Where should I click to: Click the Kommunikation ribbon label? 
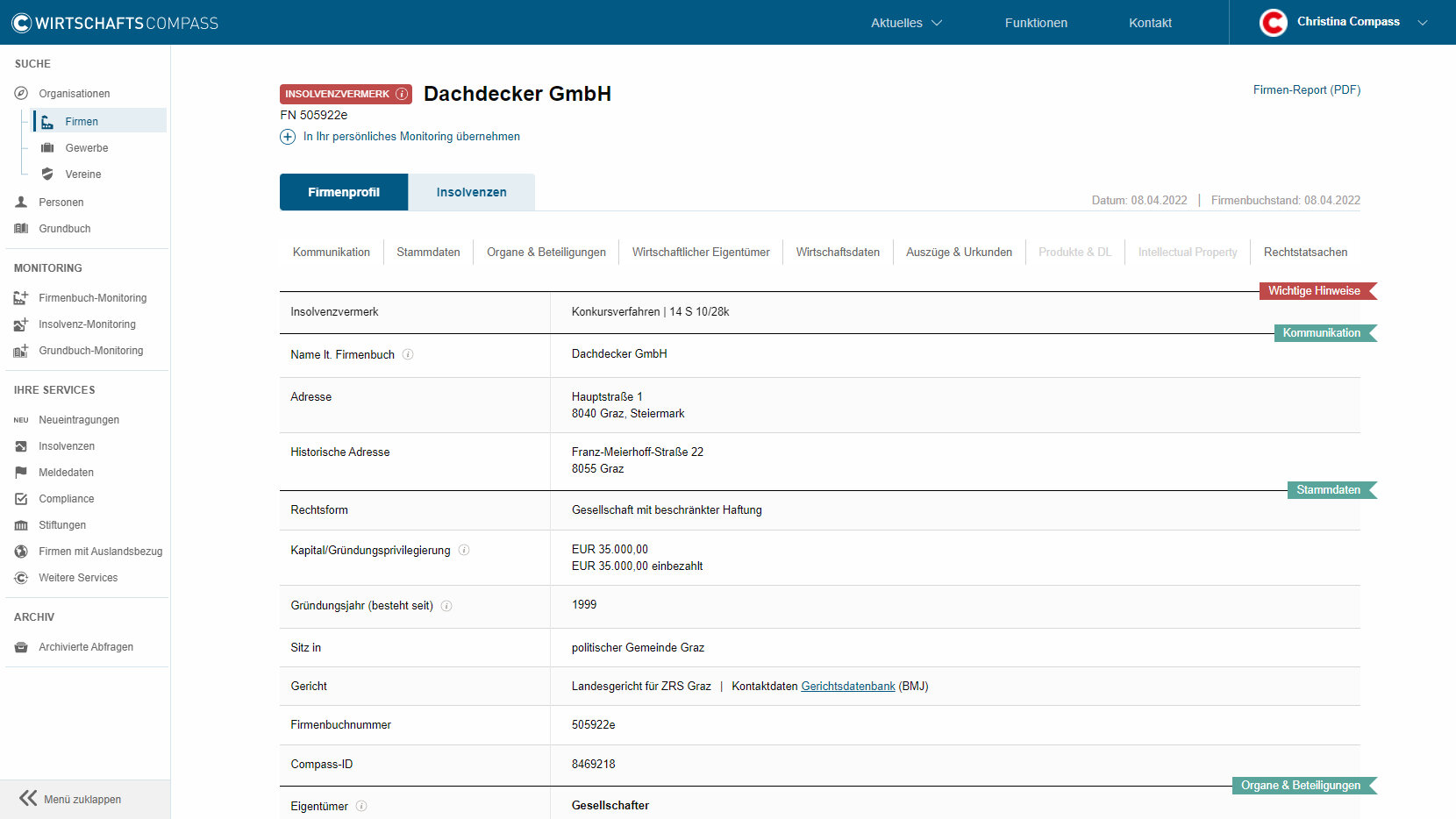tap(1325, 332)
